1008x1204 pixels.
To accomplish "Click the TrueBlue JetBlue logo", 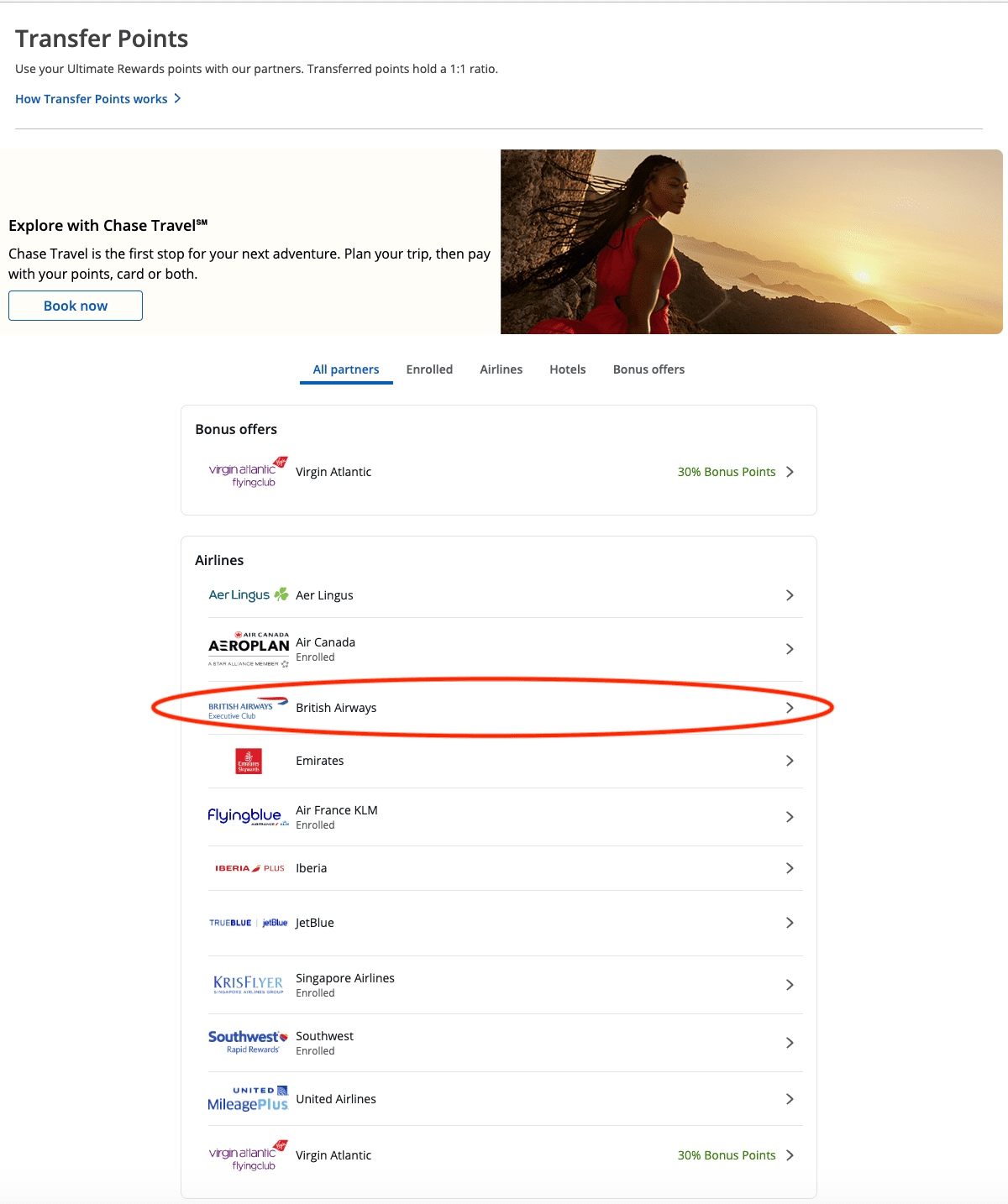I will [x=249, y=923].
